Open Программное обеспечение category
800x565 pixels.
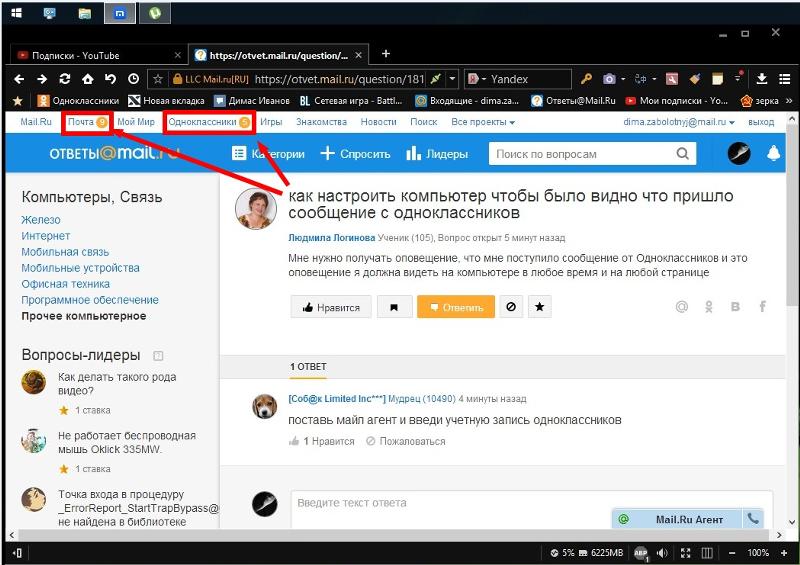point(90,300)
